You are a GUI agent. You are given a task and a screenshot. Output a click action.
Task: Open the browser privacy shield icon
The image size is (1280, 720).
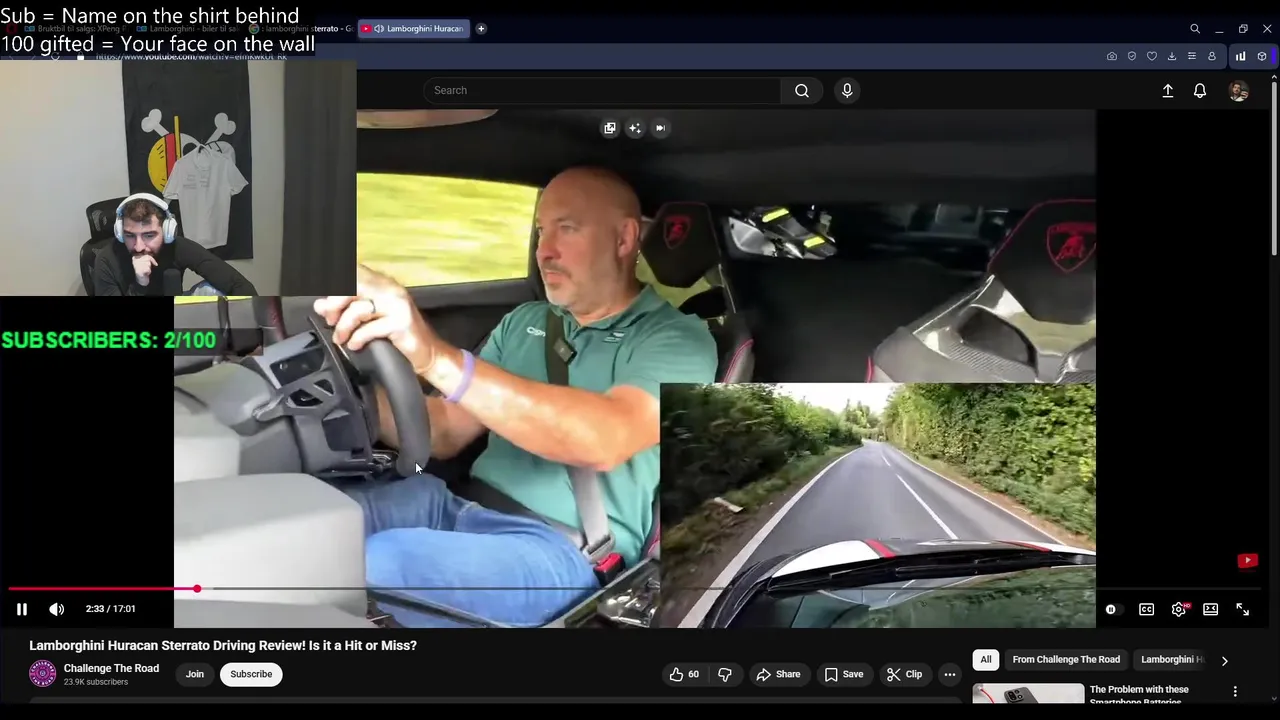1132,56
